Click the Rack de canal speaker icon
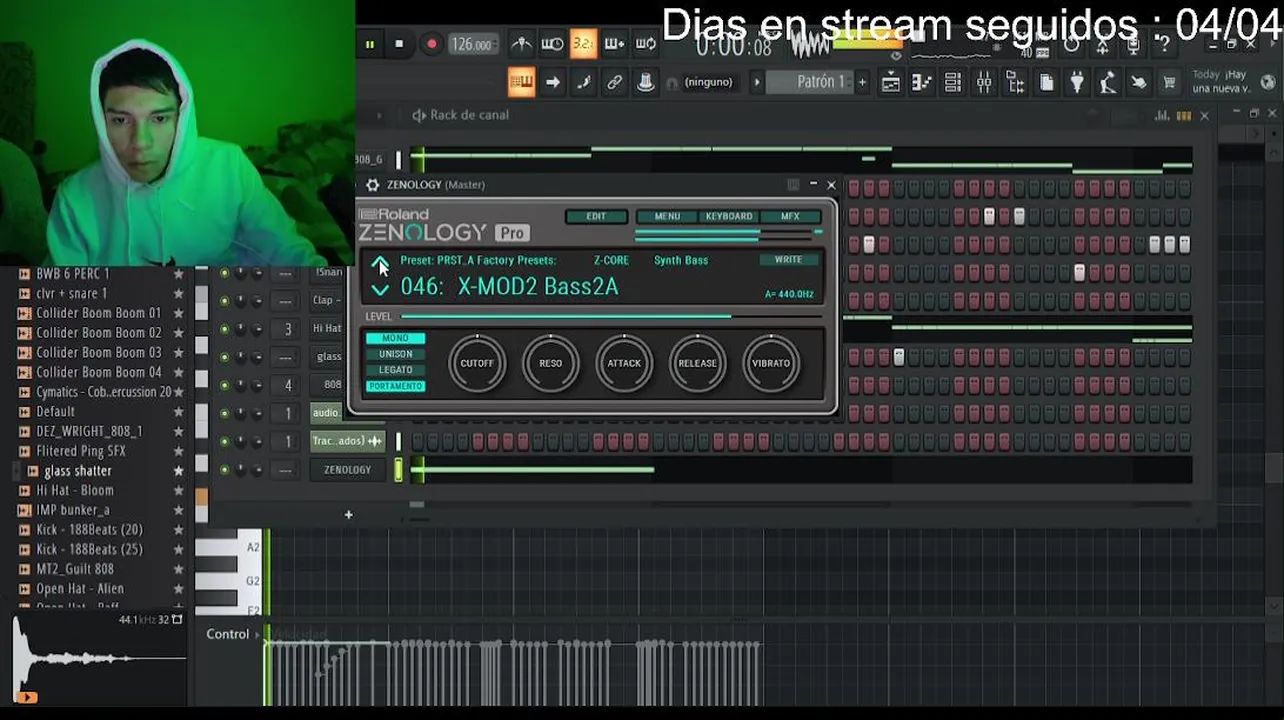Viewport: 1284px width, 720px height. [x=419, y=115]
